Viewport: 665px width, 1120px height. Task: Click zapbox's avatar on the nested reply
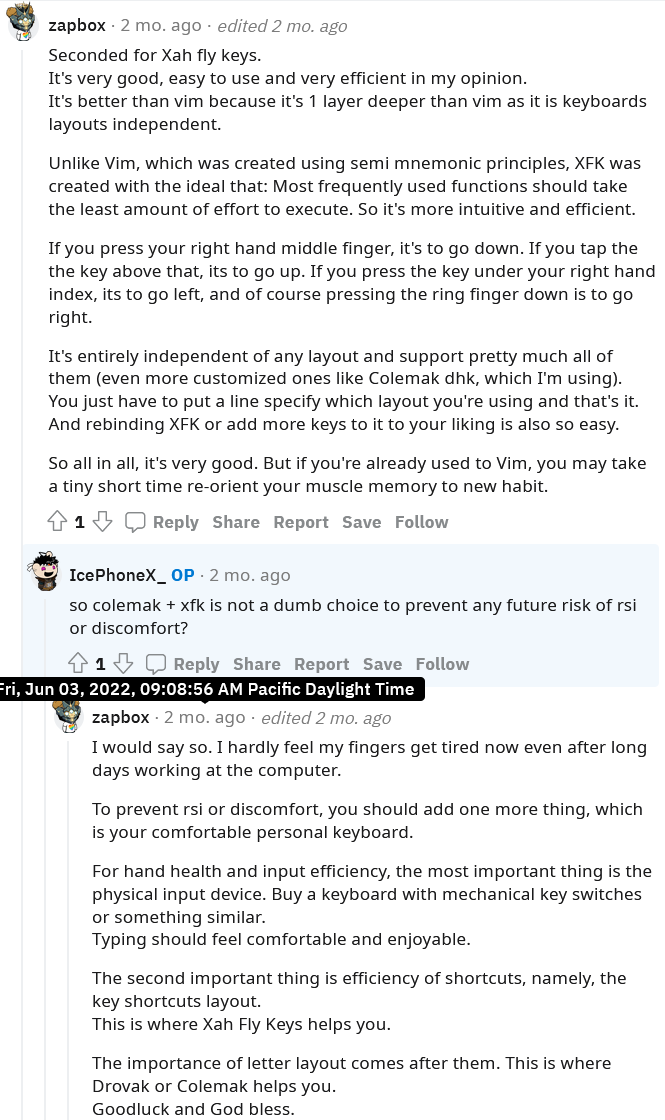pos(67,714)
